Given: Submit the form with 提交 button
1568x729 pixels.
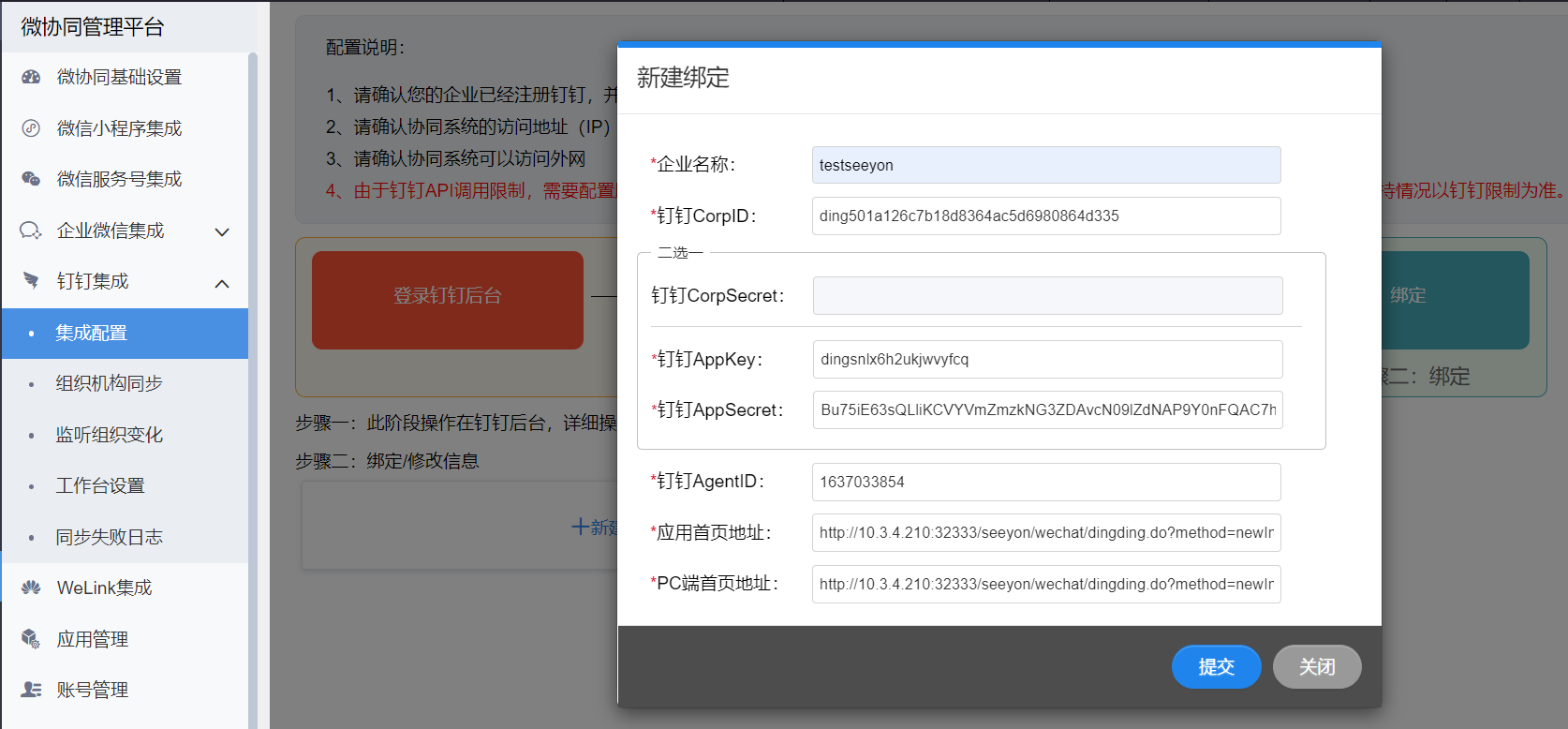Looking at the screenshot, I should pos(1216,666).
